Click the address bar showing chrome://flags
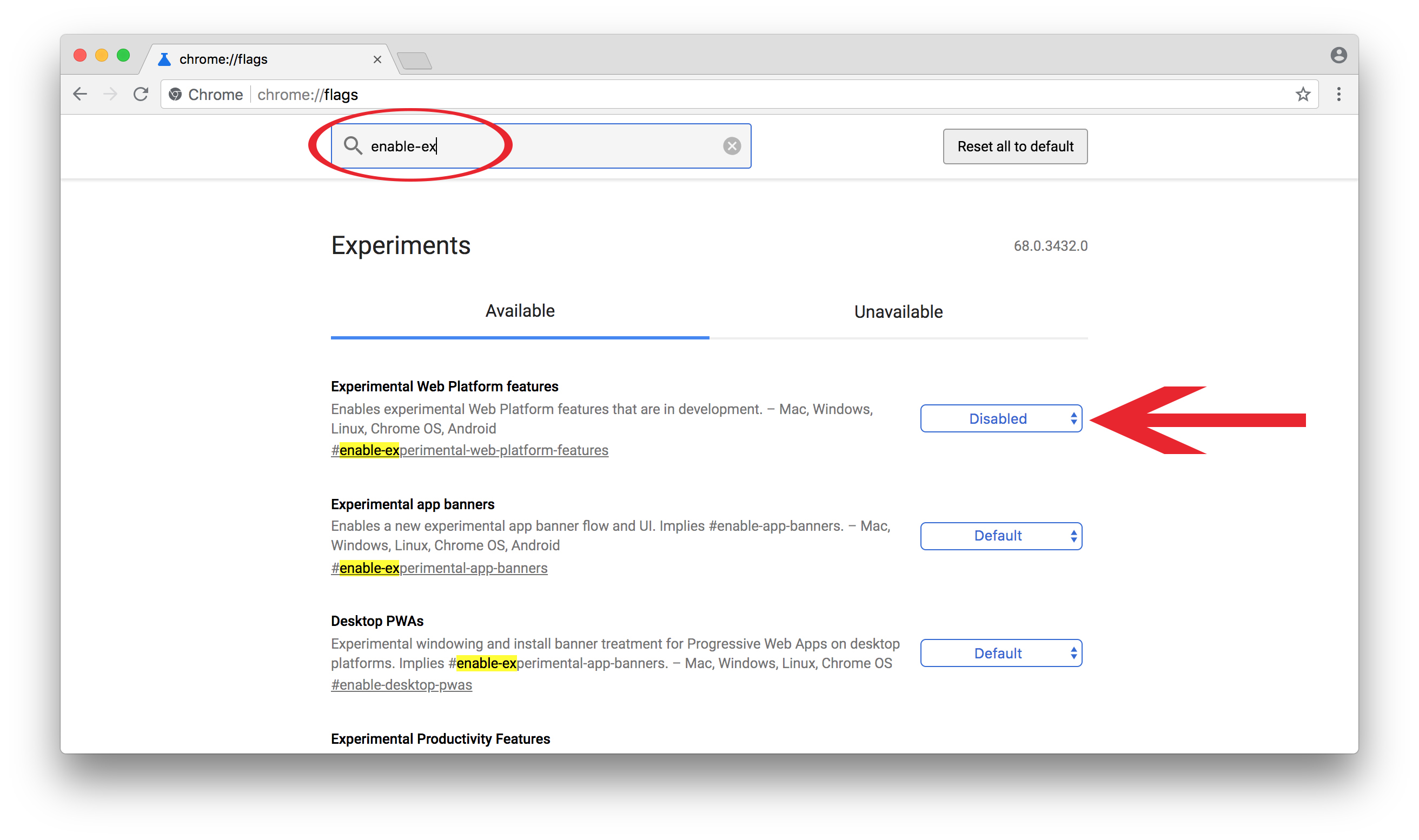This screenshot has width=1419, height=840. point(739,94)
